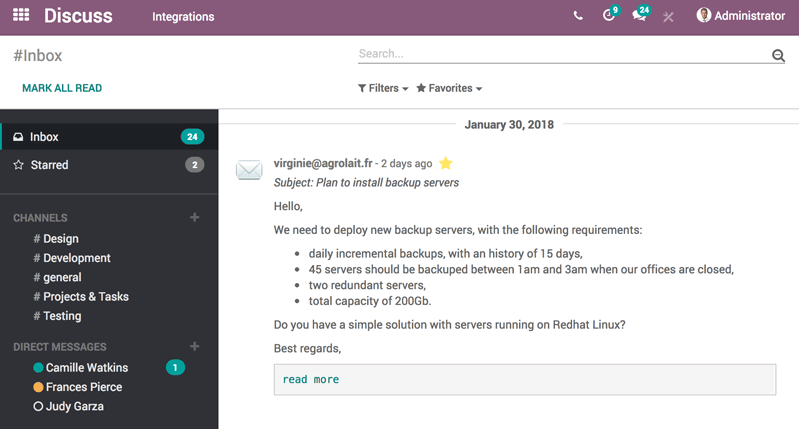Viewport: 799px width, 429px height.
Task: Open chat with Camille Watkins
Action: [87, 367]
